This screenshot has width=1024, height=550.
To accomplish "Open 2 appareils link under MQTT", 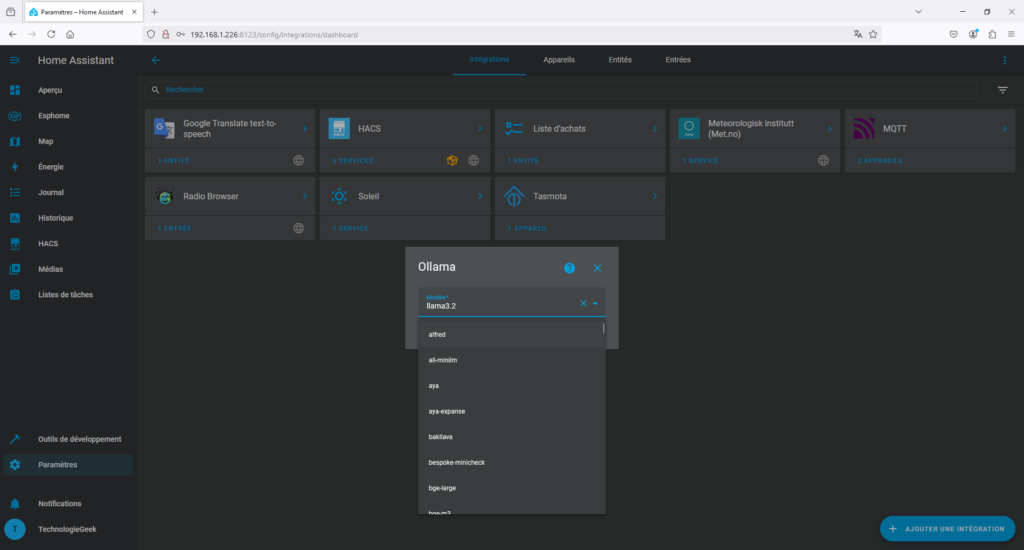I will [880, 161].
